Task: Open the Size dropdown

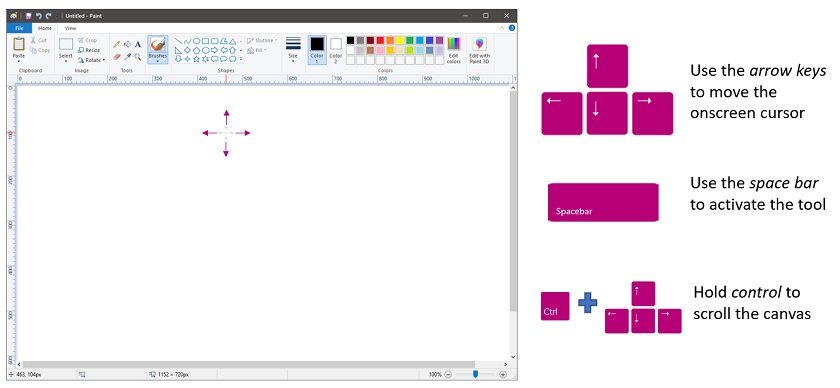Action: pos(293,50)
